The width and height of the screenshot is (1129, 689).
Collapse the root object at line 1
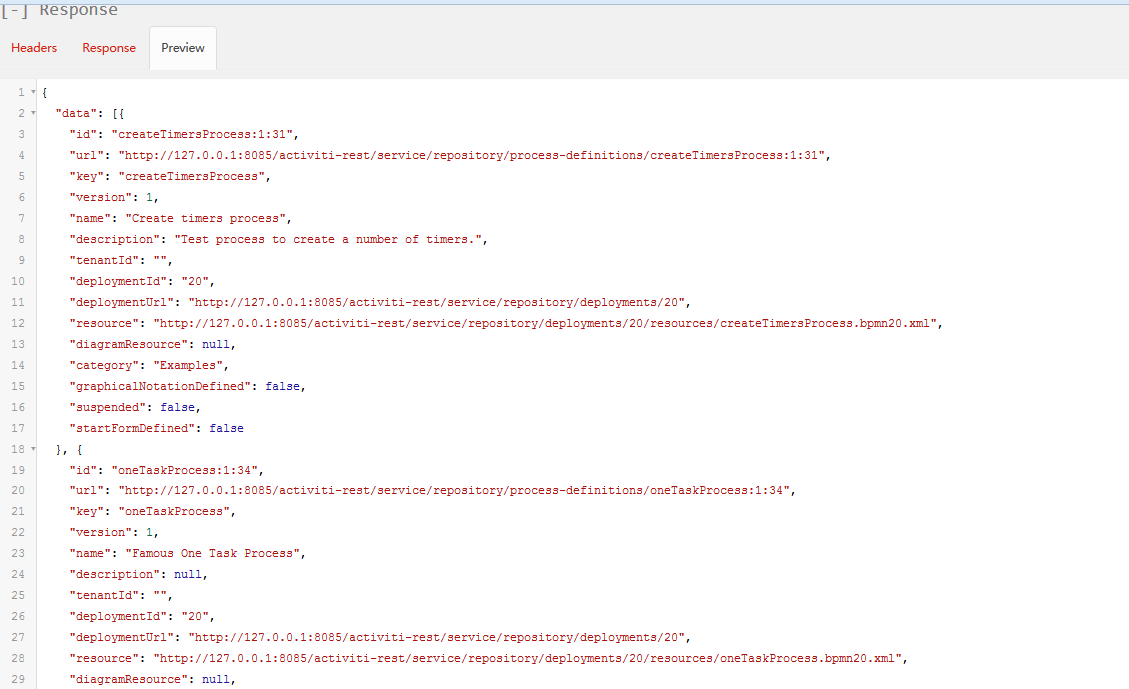click(33, 92)
